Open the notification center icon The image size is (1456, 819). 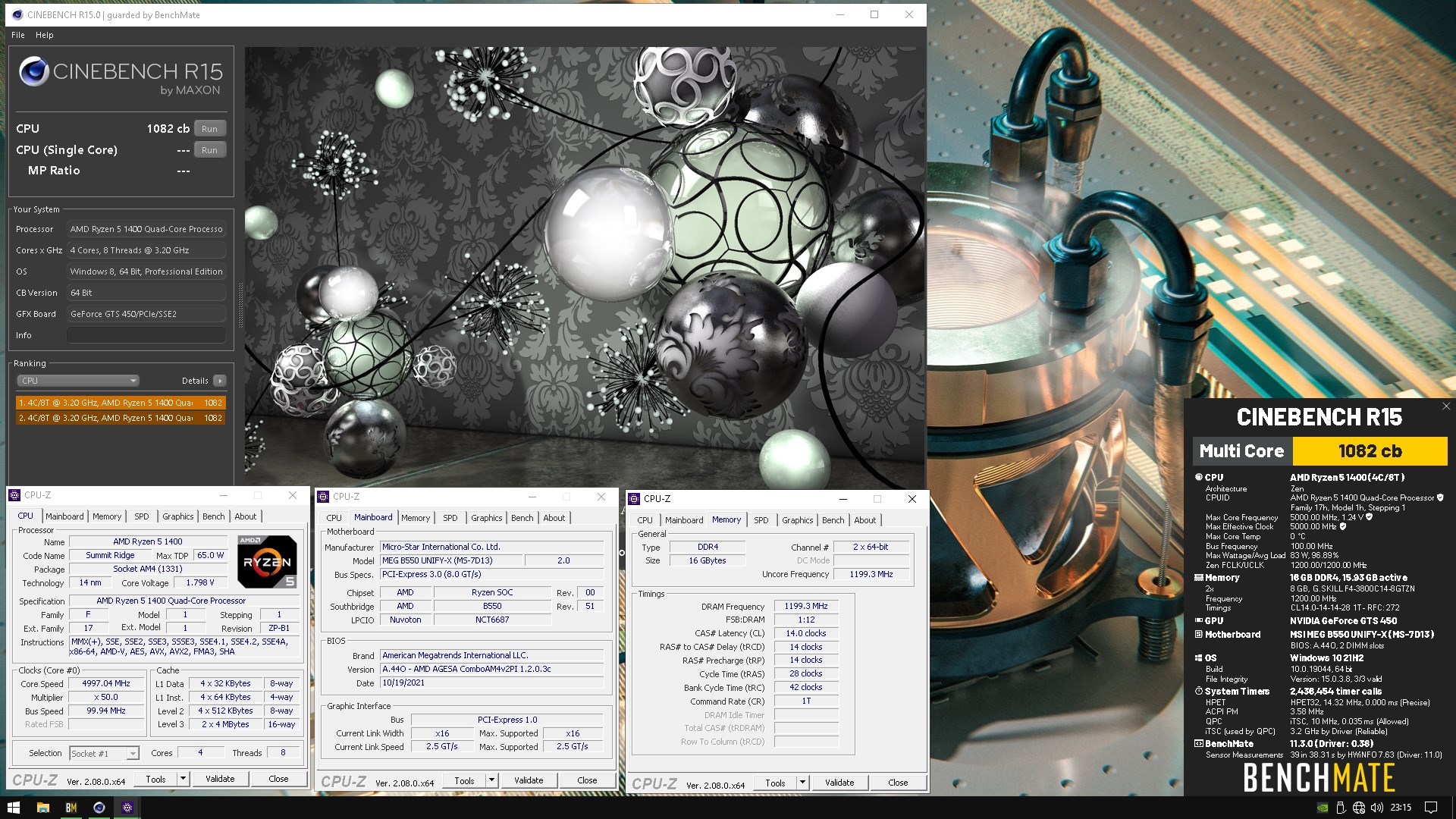tap(1431, 808)
